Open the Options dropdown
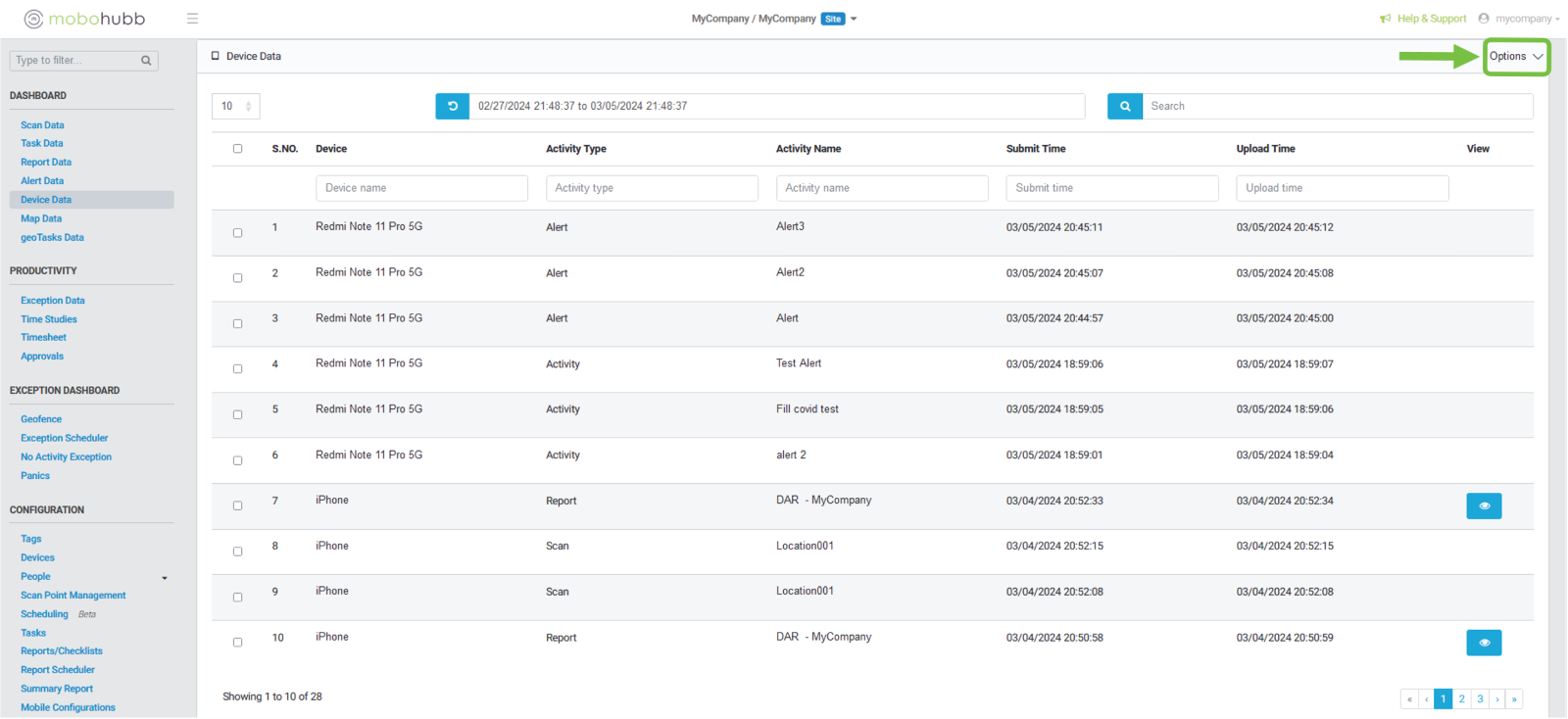1568x719 pixels. pos(1515,57)
